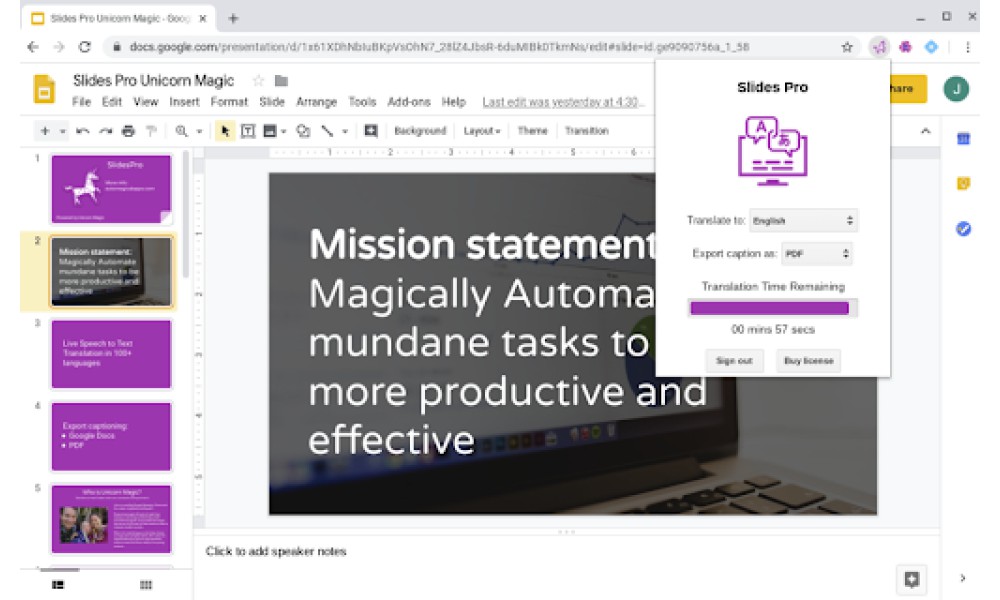
Task: Click the Theme toolbar button
Action: (x=533, y=131)
